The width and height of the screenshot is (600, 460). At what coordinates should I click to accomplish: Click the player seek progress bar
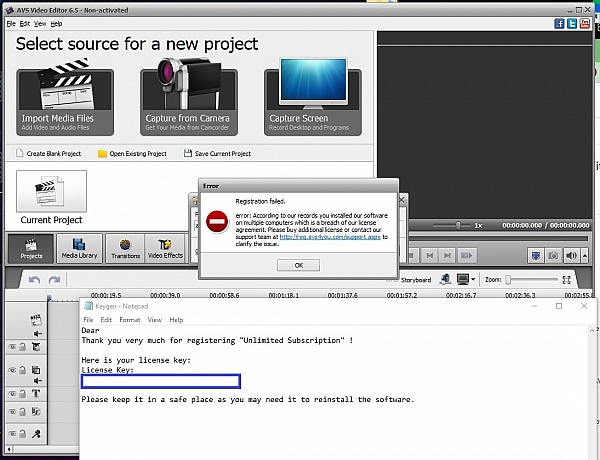498,238
